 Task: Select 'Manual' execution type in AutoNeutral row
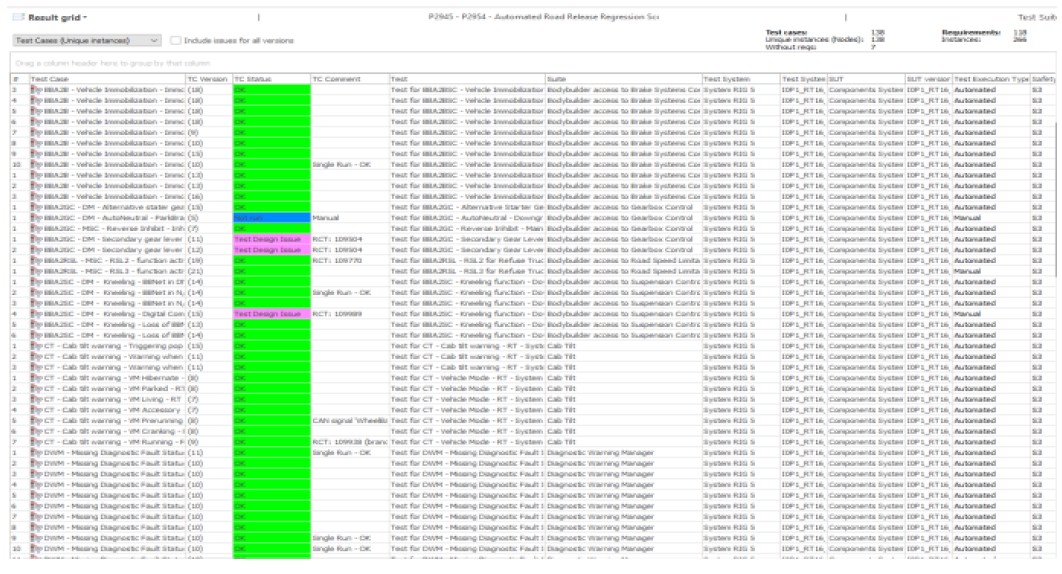coord(991,218)
